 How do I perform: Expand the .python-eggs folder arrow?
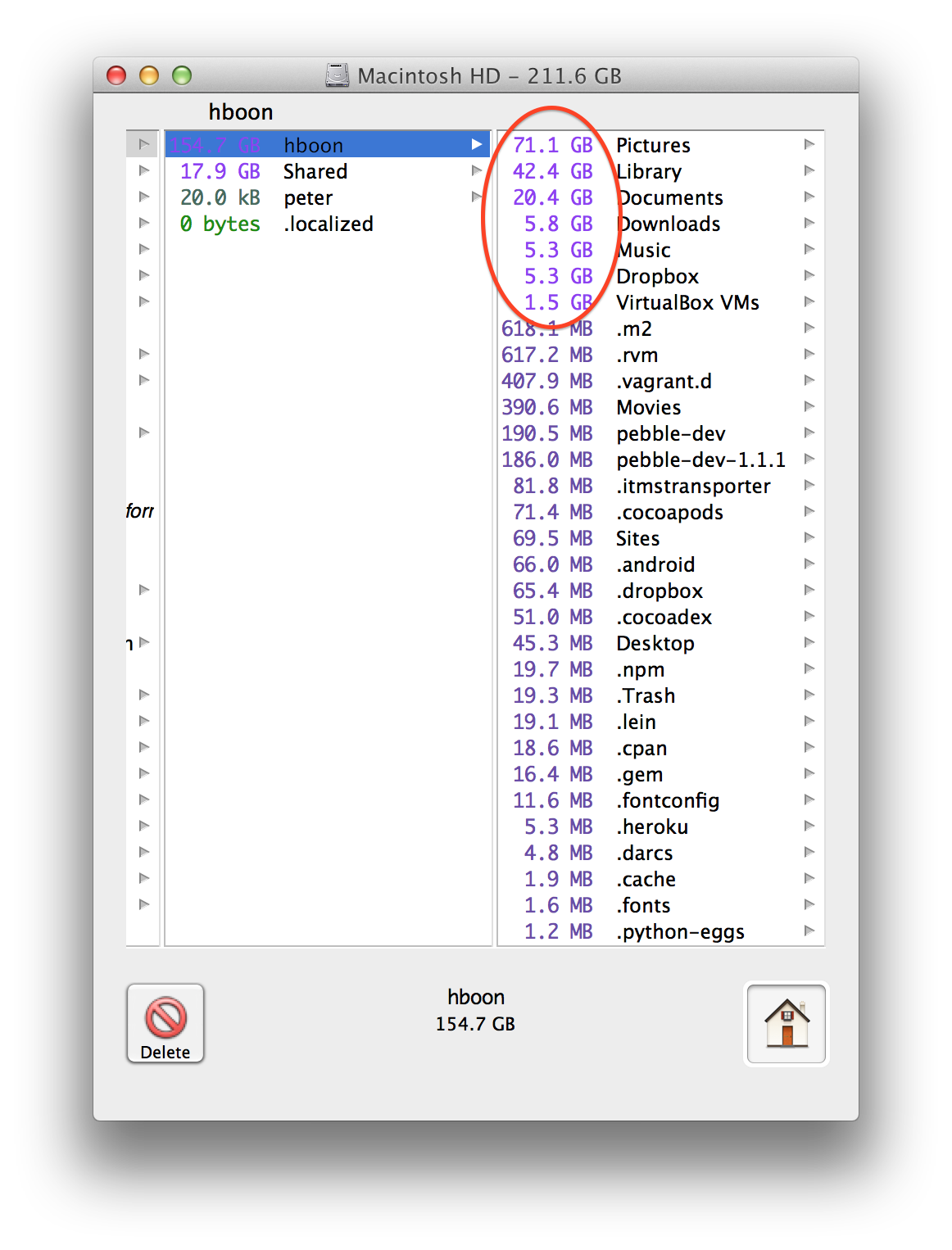(809, 931)
